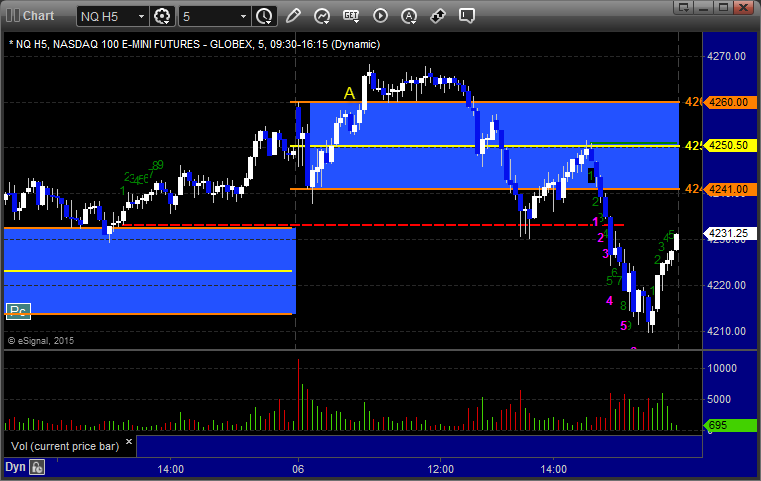Screen dimensions: 761x481
Task: Click the bar replay play icon
Action: click(380, 16)
